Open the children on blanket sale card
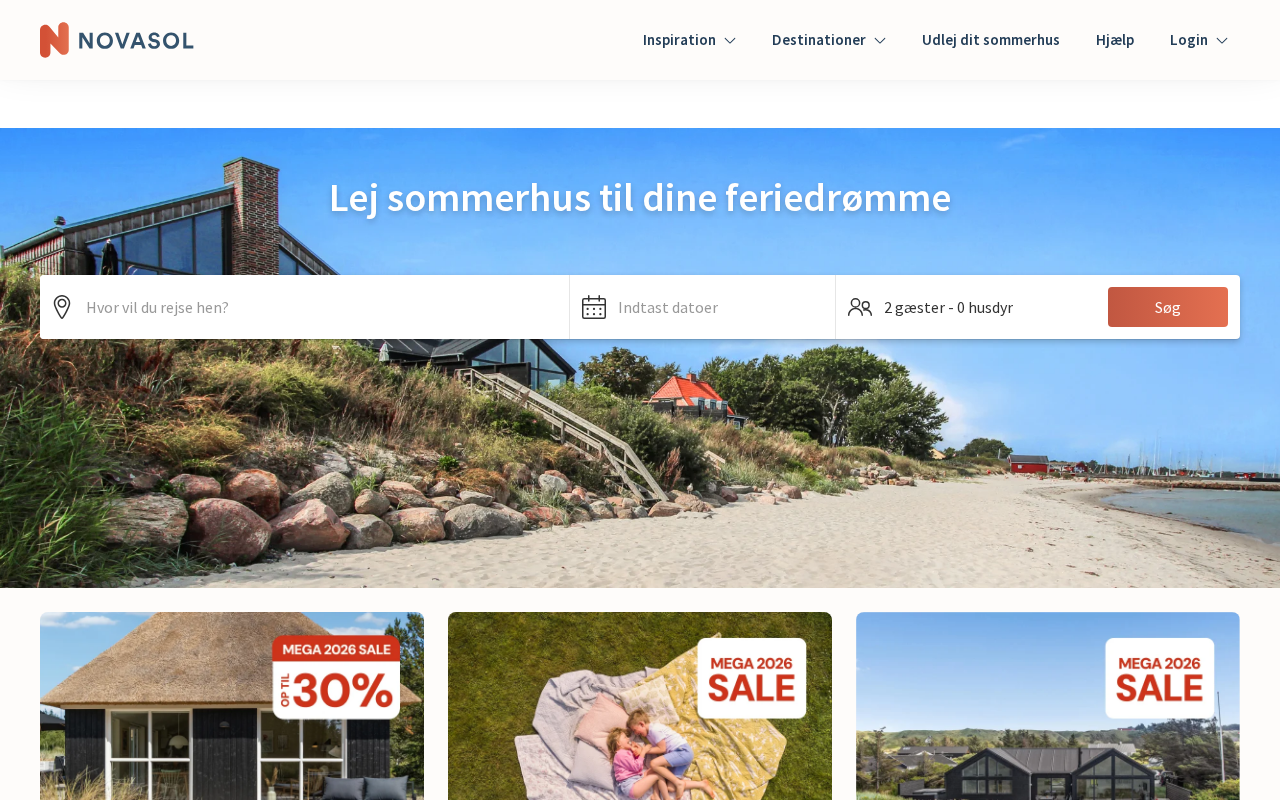This screenshot has height=800, width=1280. 640,706
